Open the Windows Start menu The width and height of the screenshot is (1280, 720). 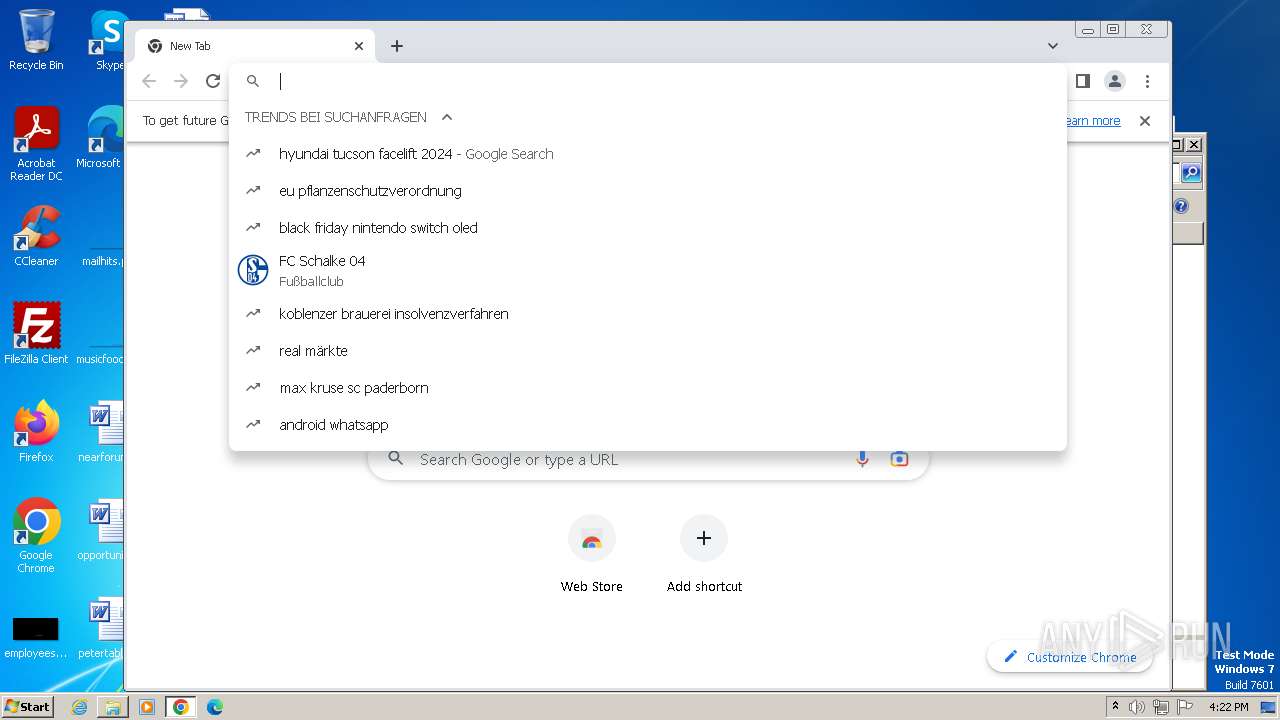click(x=28, y=706)
